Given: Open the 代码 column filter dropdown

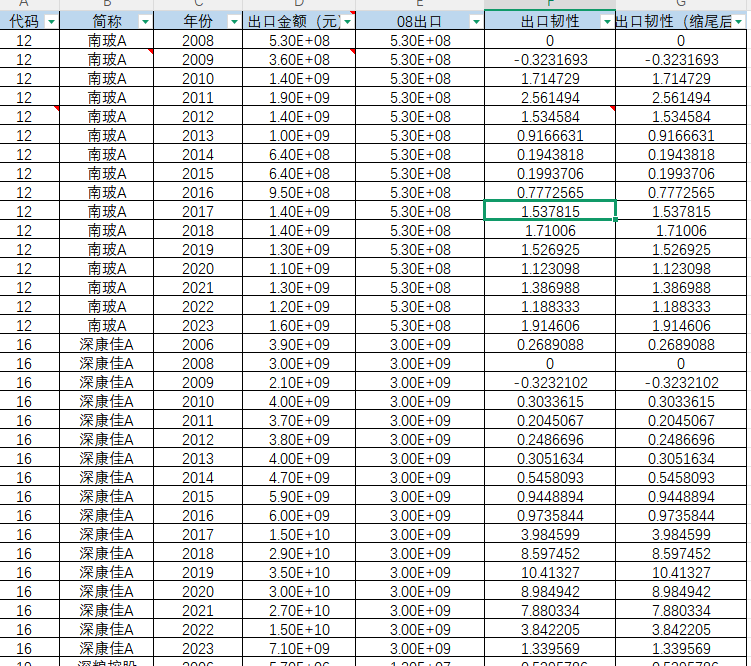Looking at the screenshot, I should click(51, 22).
